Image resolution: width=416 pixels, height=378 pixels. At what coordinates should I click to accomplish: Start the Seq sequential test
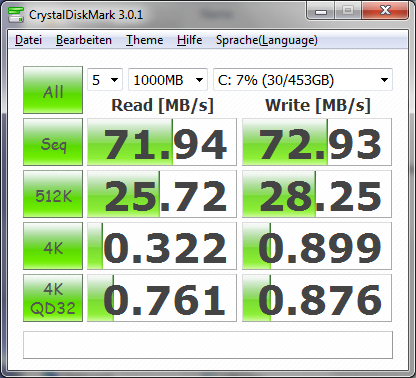[x=53, y=142]
